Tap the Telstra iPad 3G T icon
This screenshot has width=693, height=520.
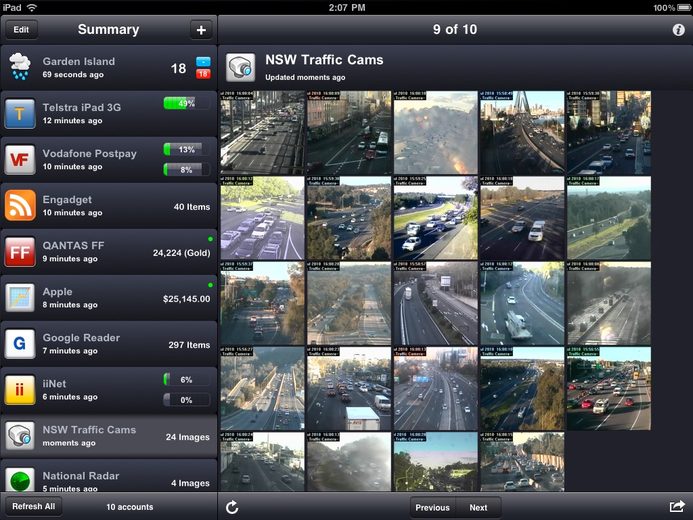(20, 114)
